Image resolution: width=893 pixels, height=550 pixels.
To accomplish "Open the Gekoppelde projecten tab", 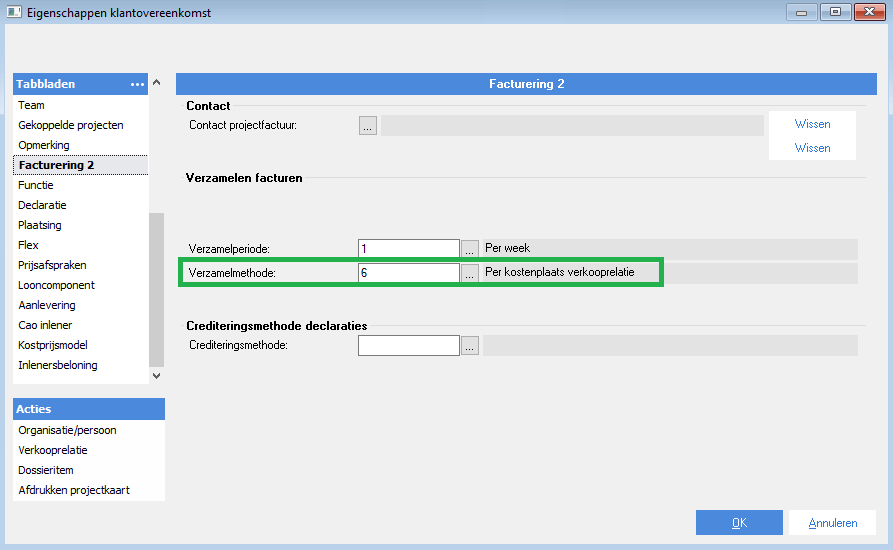I will (71, 125).
